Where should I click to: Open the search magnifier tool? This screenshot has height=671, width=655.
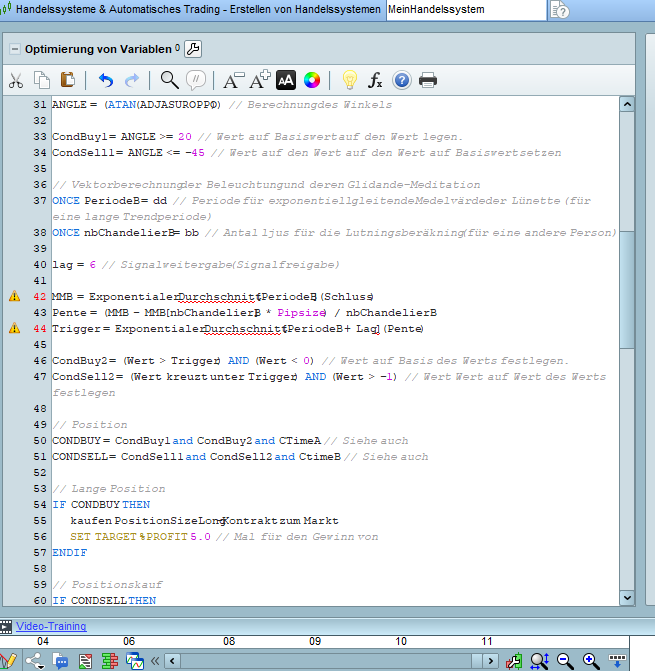click(170, 80)
